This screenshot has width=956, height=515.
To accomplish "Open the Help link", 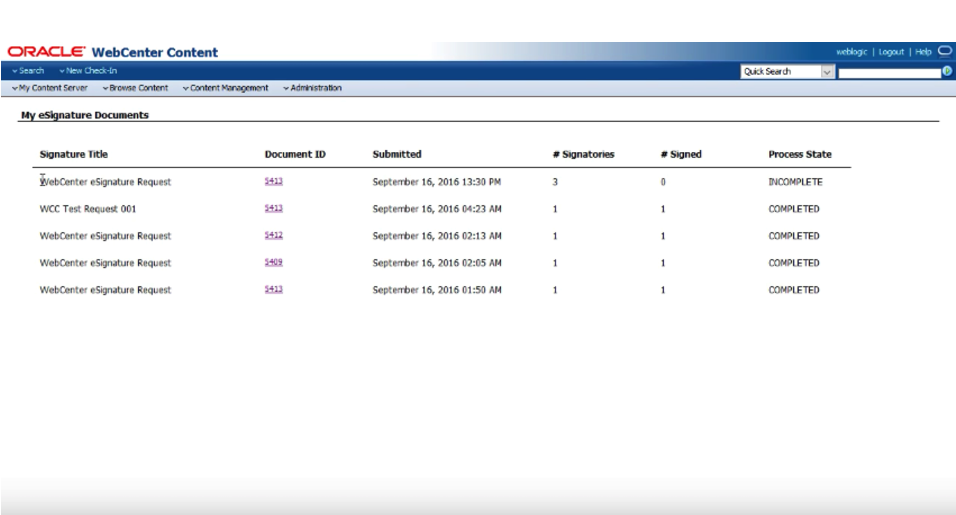I will 923,52.
